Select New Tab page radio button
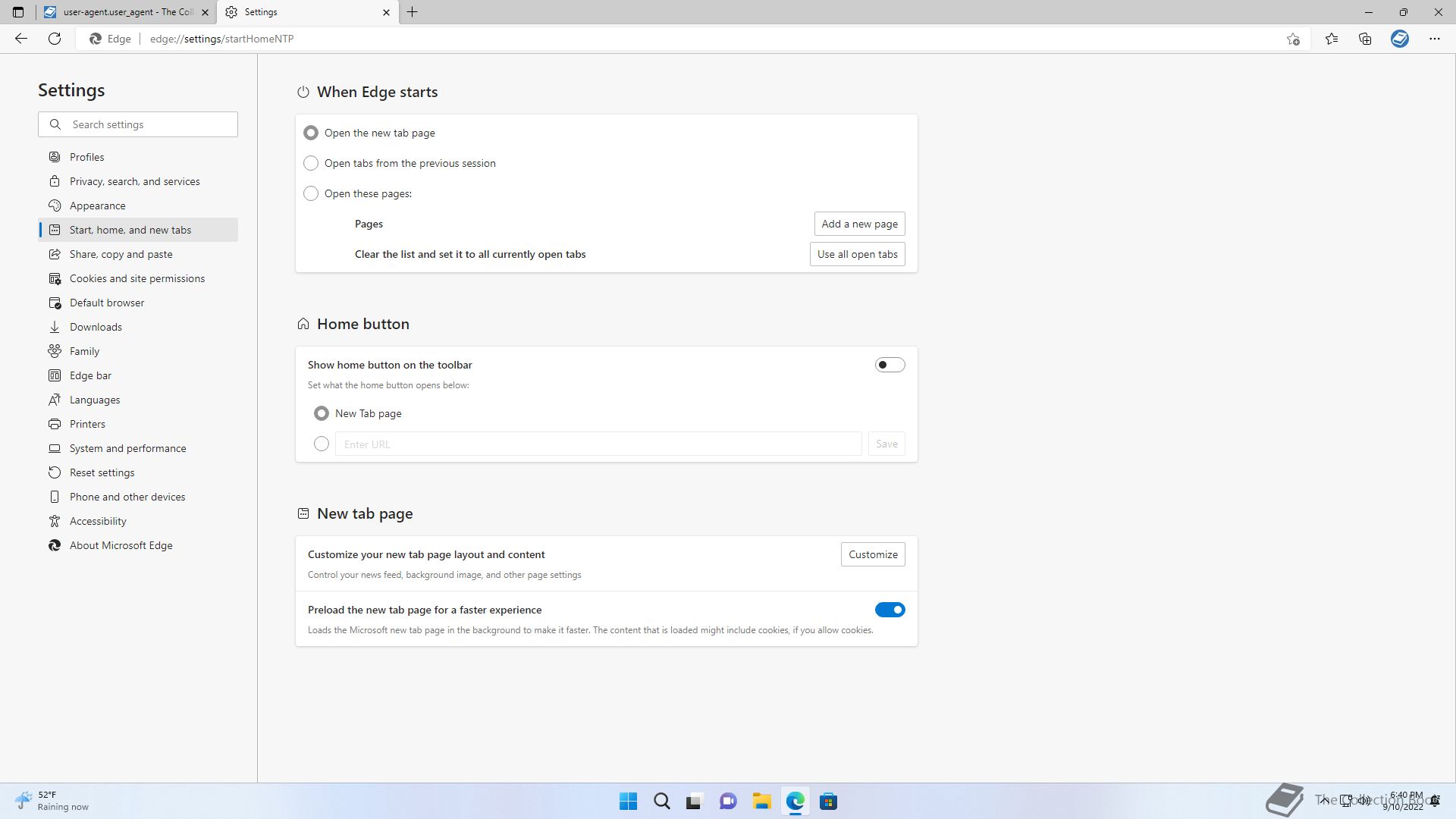This screenshot has width=1456, height=819. 322,413
